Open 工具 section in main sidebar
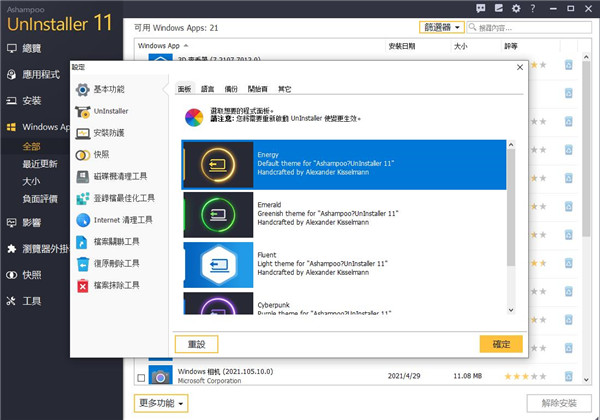Screen dimensions: 600x420 24,301
